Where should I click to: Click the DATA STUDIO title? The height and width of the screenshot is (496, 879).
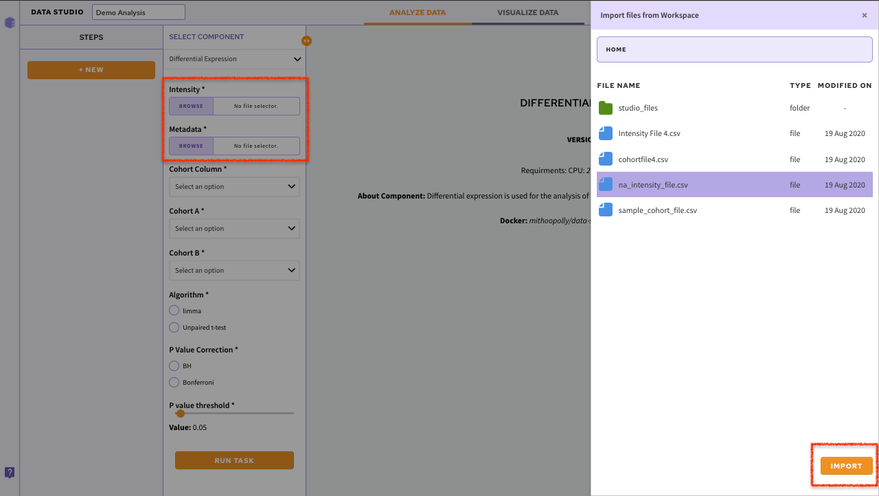coord(57,12)
